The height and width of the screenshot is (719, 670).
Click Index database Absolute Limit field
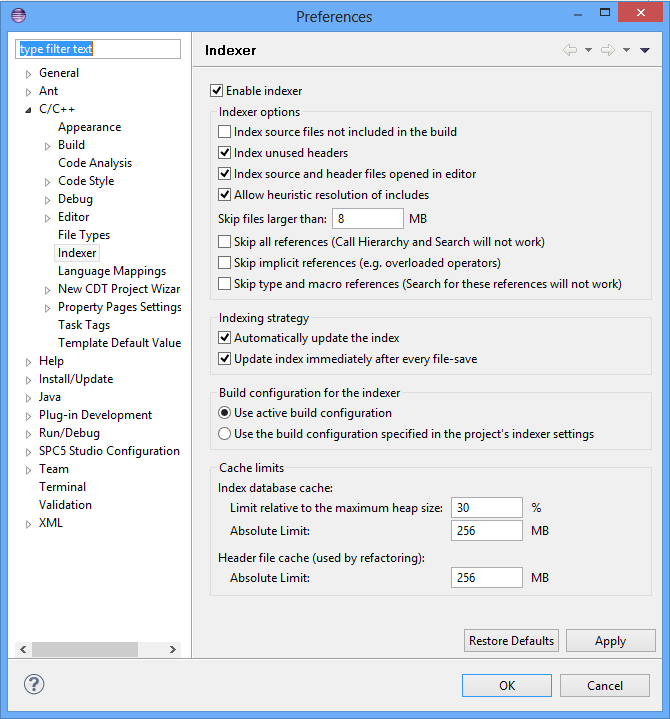pos(487,531)
